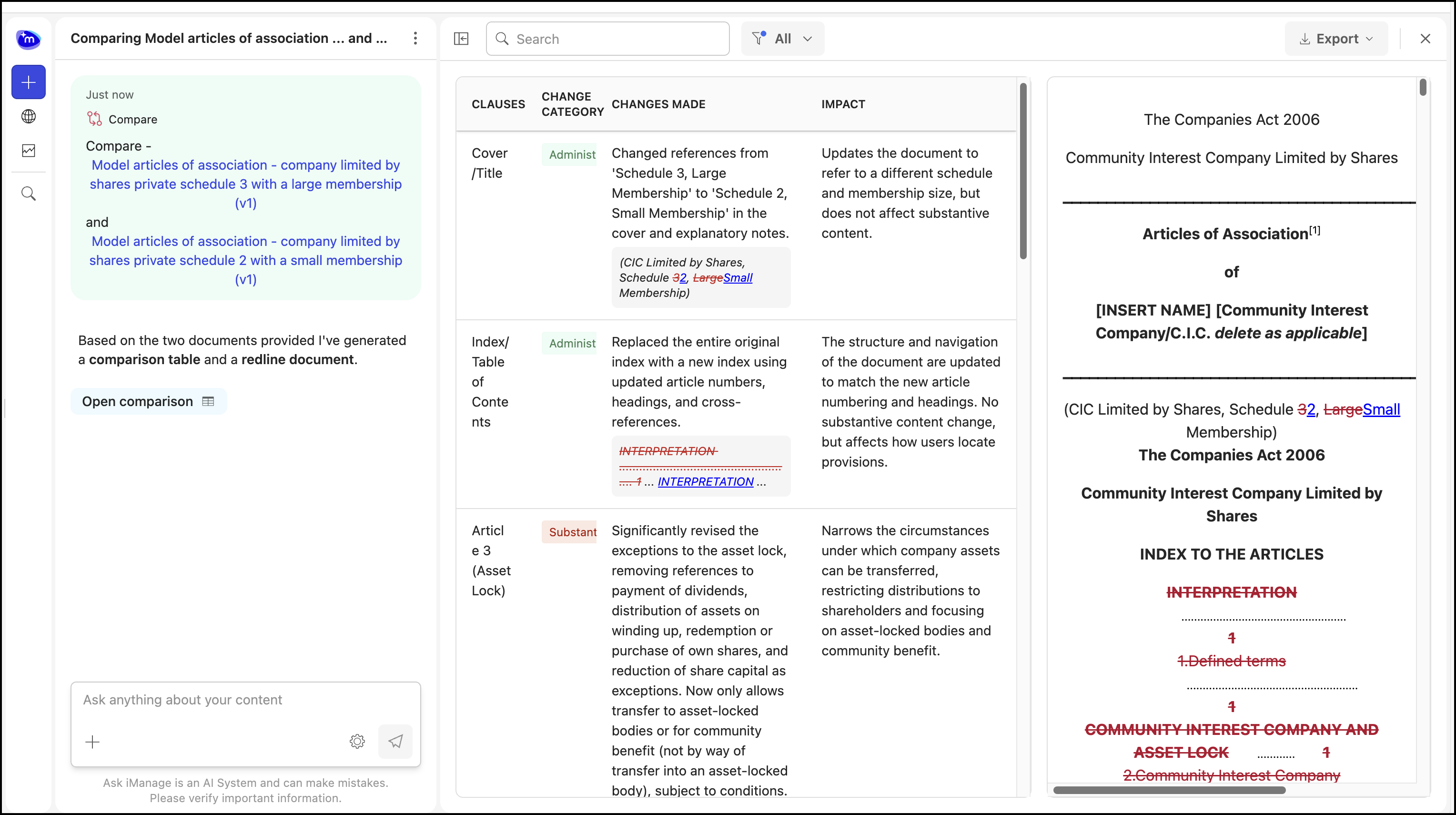Click the redline document horizontal scrollbar
This screenshot has height=815, width=1456.
(x=1169, y=790)
